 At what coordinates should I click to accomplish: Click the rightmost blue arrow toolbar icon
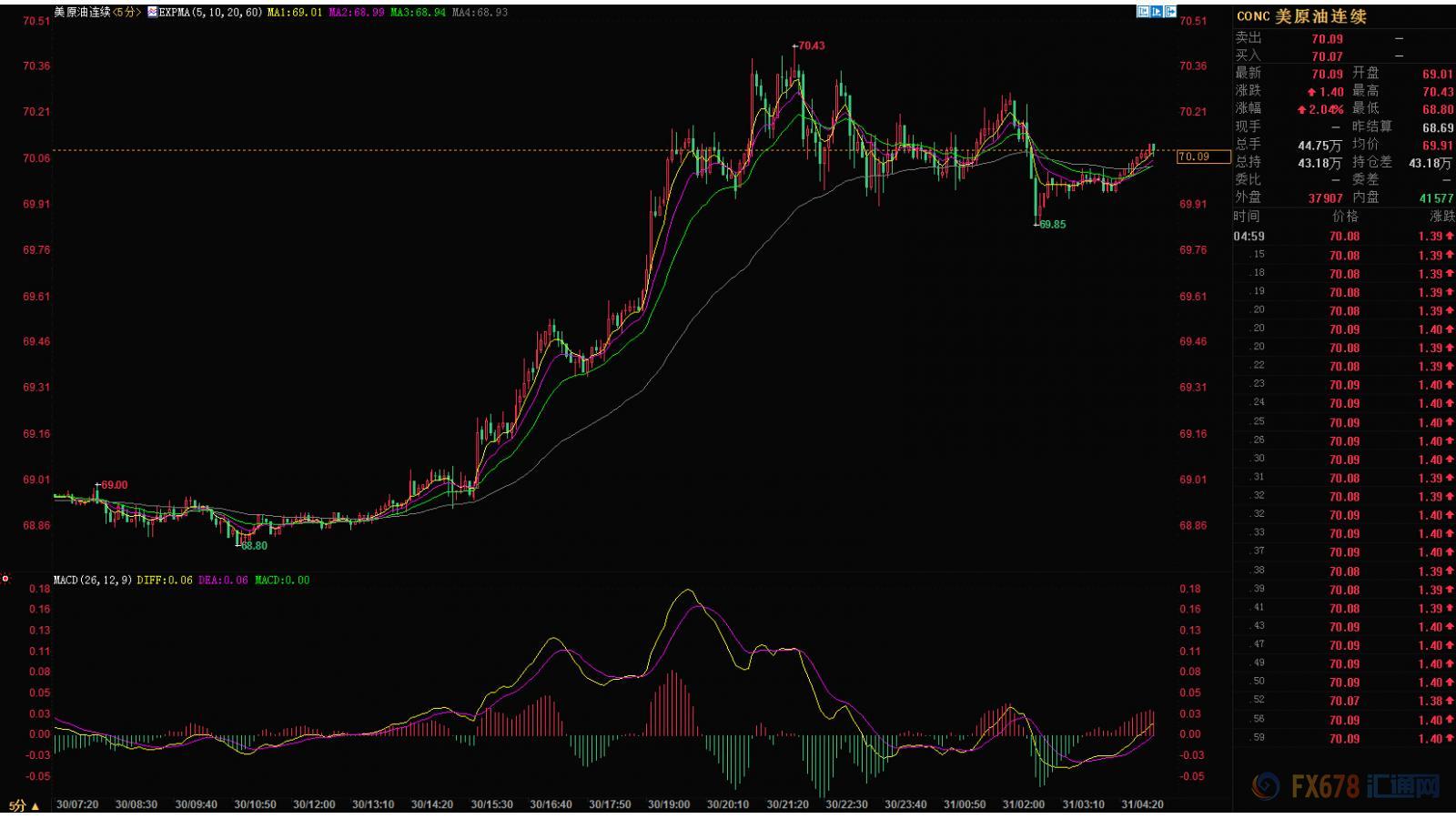coord(1170,12)
